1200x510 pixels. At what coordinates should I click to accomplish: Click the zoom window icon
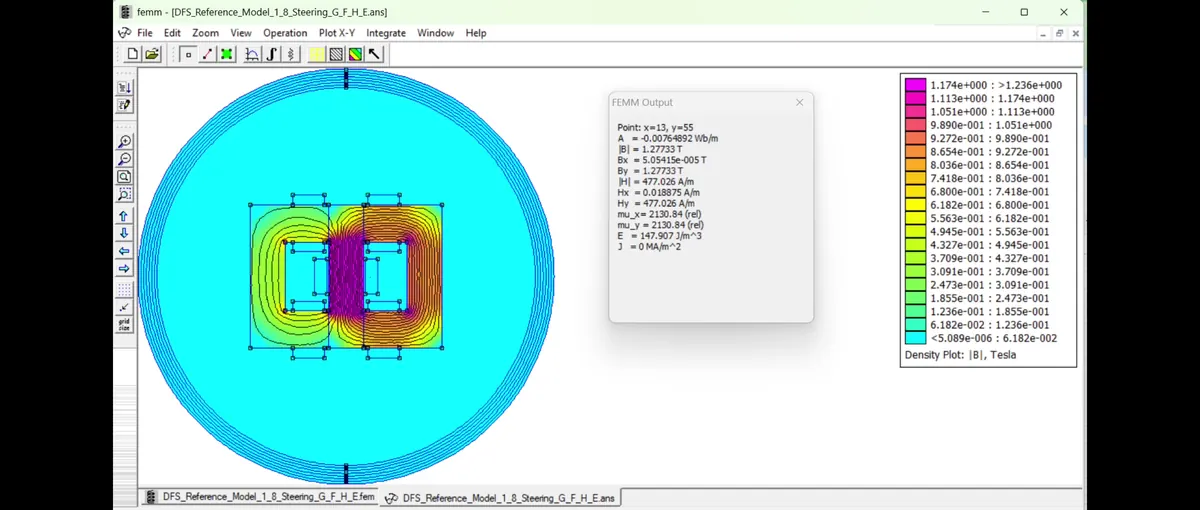(x=125, y=194)
